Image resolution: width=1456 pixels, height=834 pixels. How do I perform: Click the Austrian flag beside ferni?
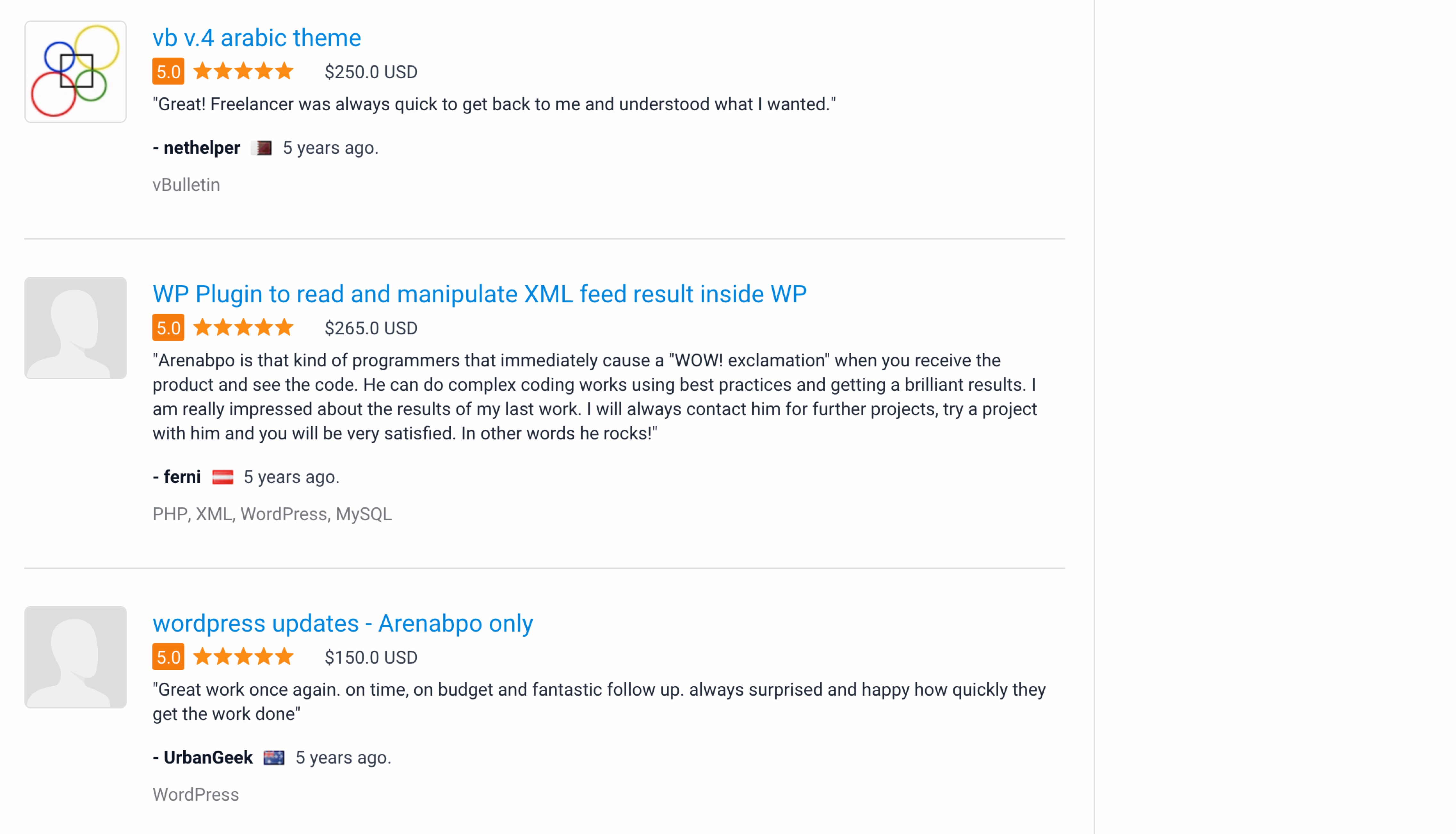point(222,477)
